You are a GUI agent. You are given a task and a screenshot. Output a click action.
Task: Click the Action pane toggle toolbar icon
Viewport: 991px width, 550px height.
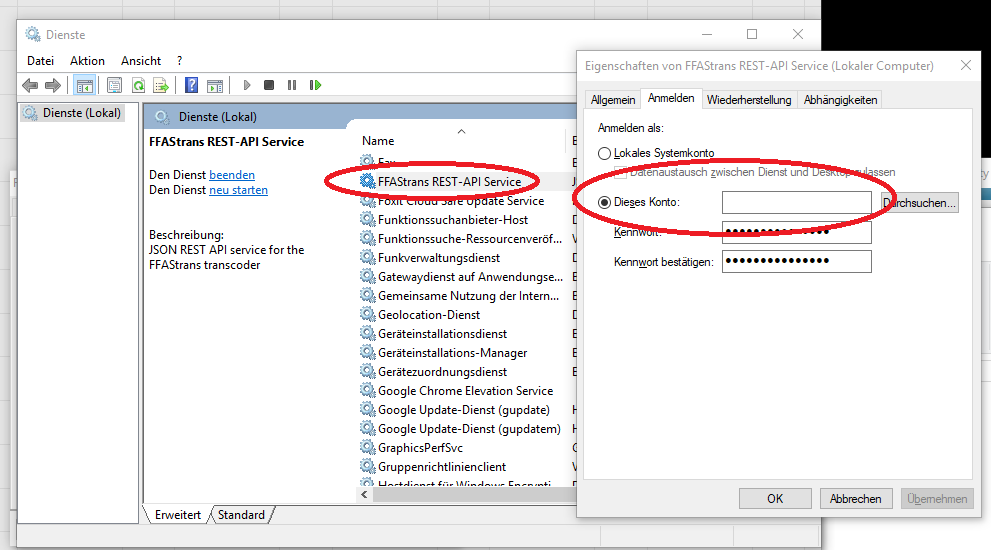tap(215, 85)
